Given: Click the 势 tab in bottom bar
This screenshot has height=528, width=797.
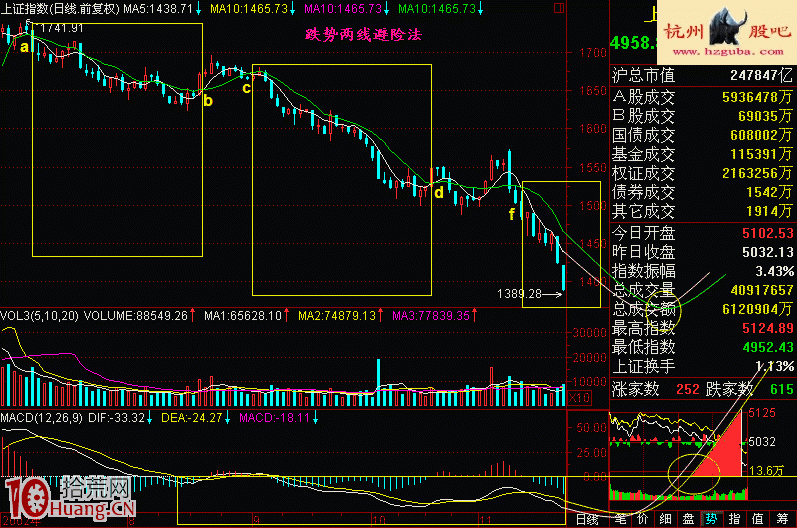Looking at the screenshot, I should tap(710, 519).
